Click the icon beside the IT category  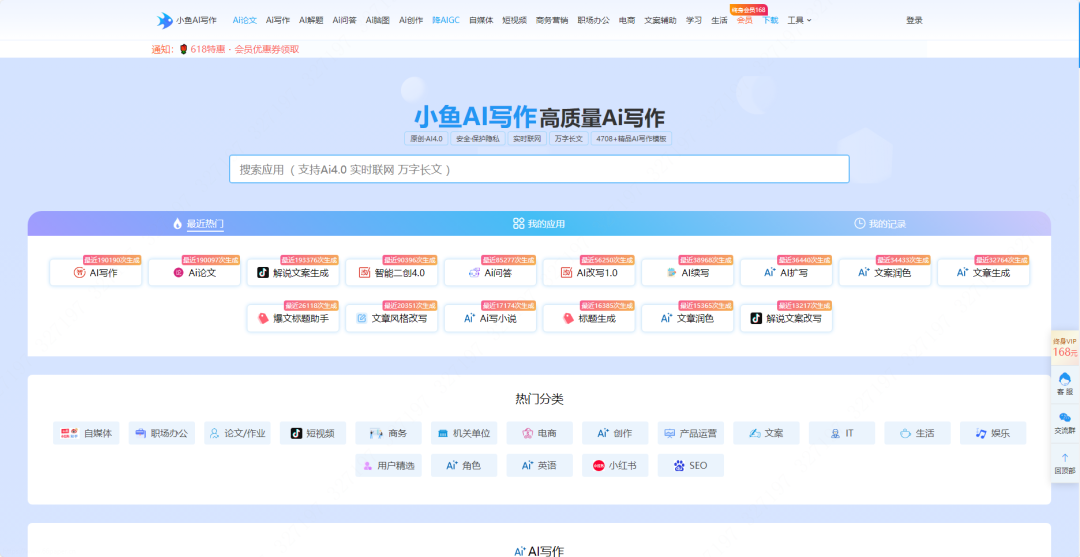tap(835, 433)
